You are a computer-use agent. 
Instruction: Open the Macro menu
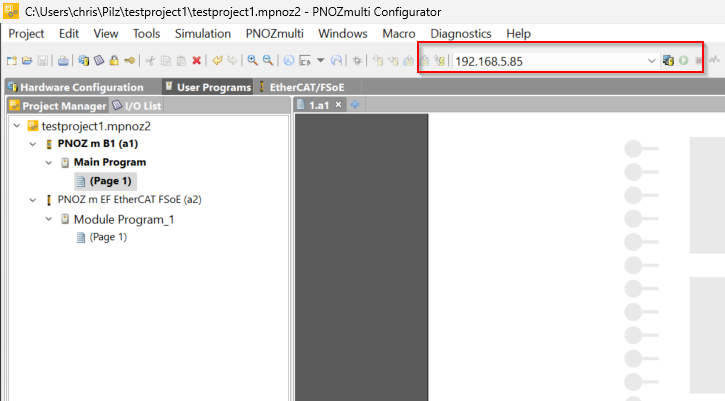399,34
